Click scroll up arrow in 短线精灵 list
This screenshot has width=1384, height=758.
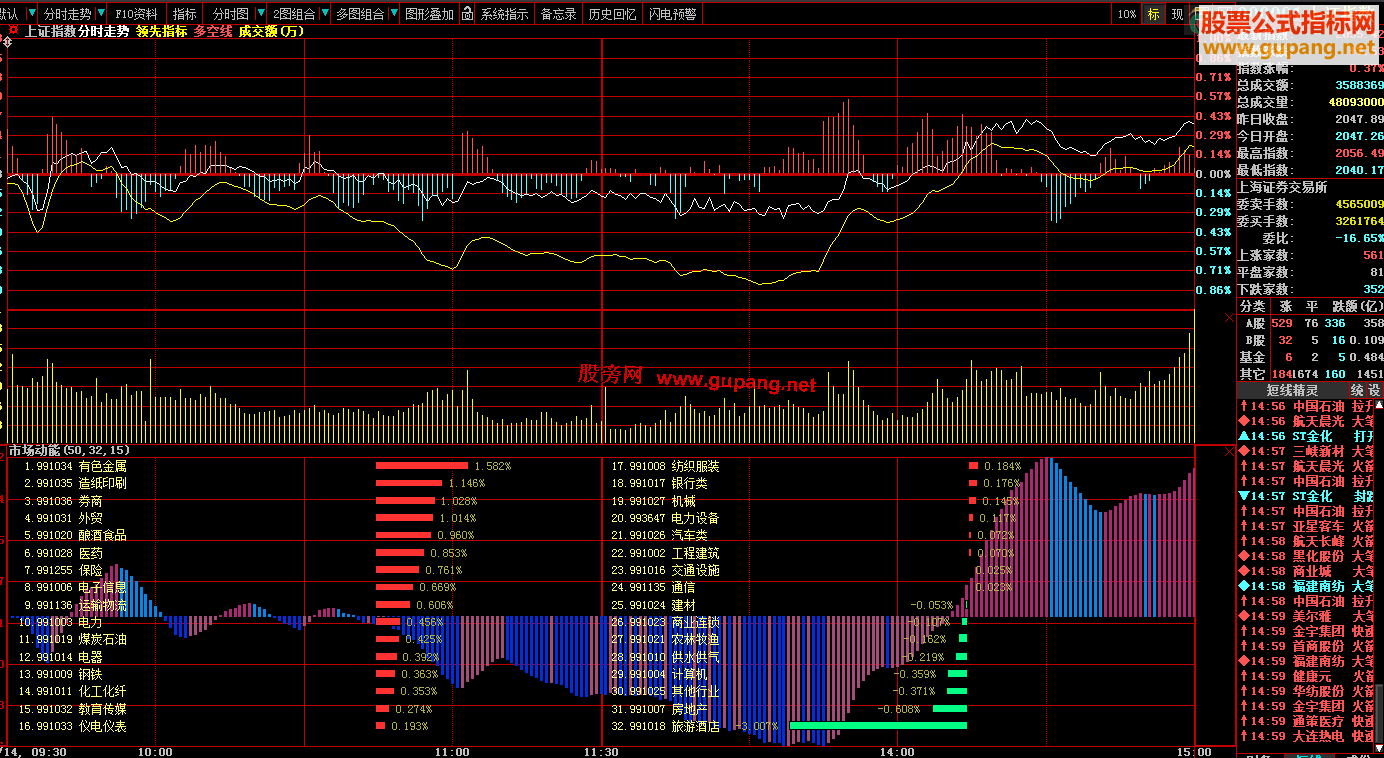[1379, 405]
